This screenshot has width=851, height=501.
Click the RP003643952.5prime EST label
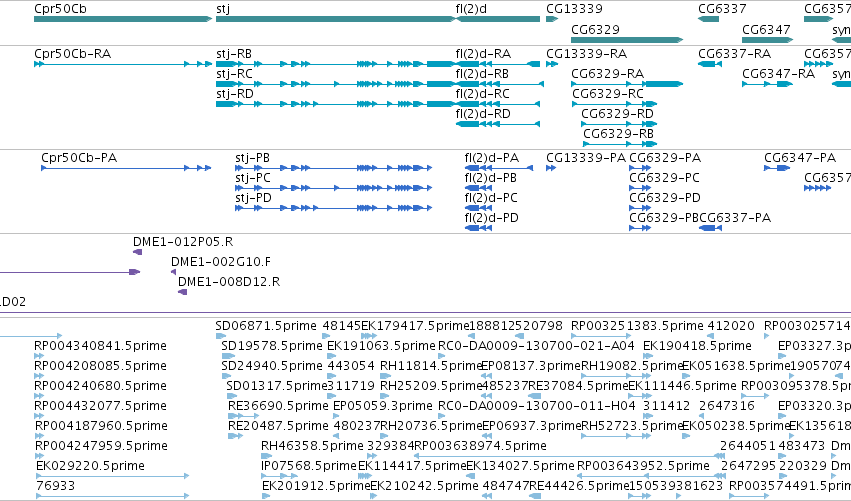pos(643,466)
